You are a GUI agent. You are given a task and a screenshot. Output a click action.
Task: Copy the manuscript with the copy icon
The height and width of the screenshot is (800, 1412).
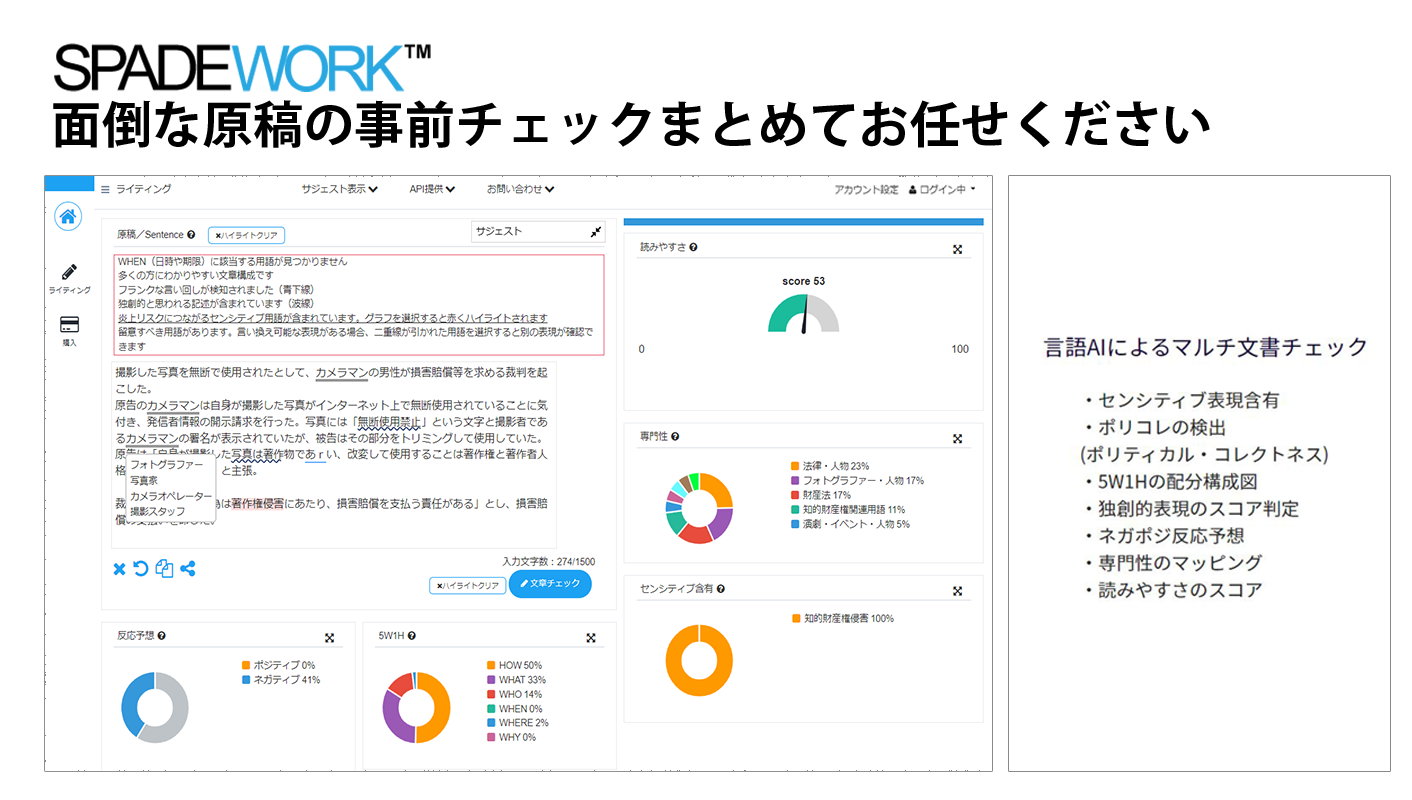(165, 569)
